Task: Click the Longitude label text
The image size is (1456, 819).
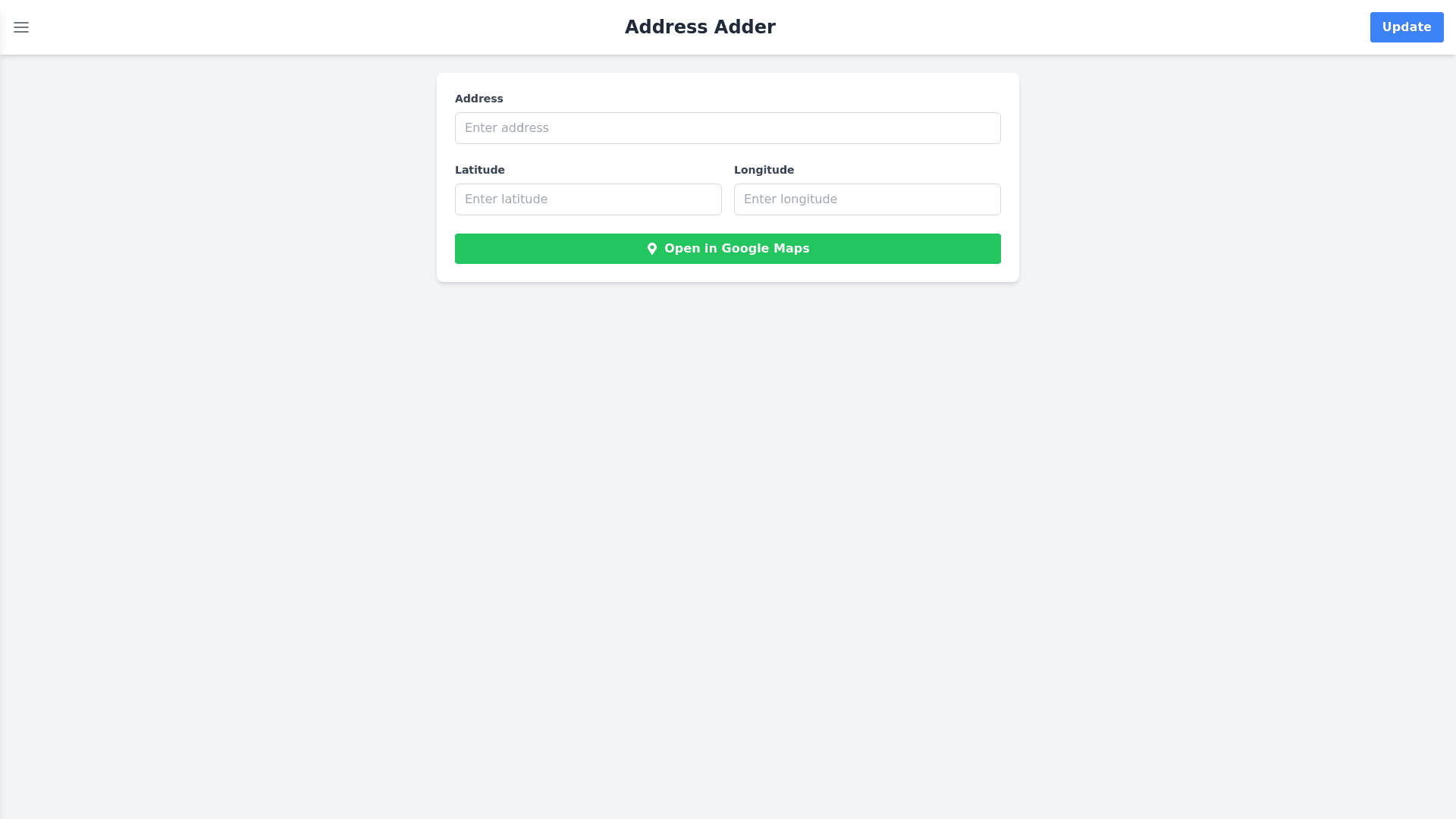Action: (764, 170)
